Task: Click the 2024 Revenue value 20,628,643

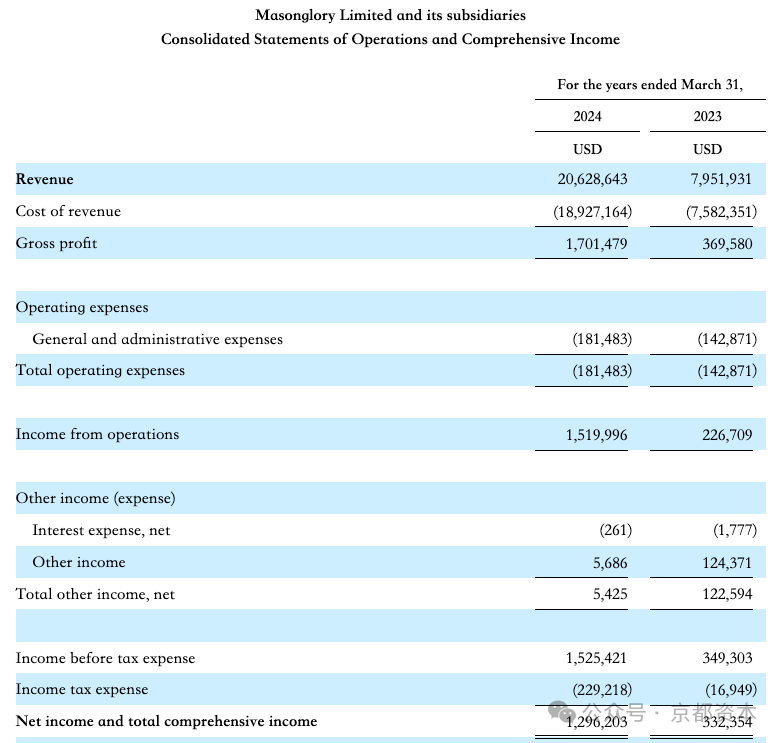Action: click(x=592, y=179)
